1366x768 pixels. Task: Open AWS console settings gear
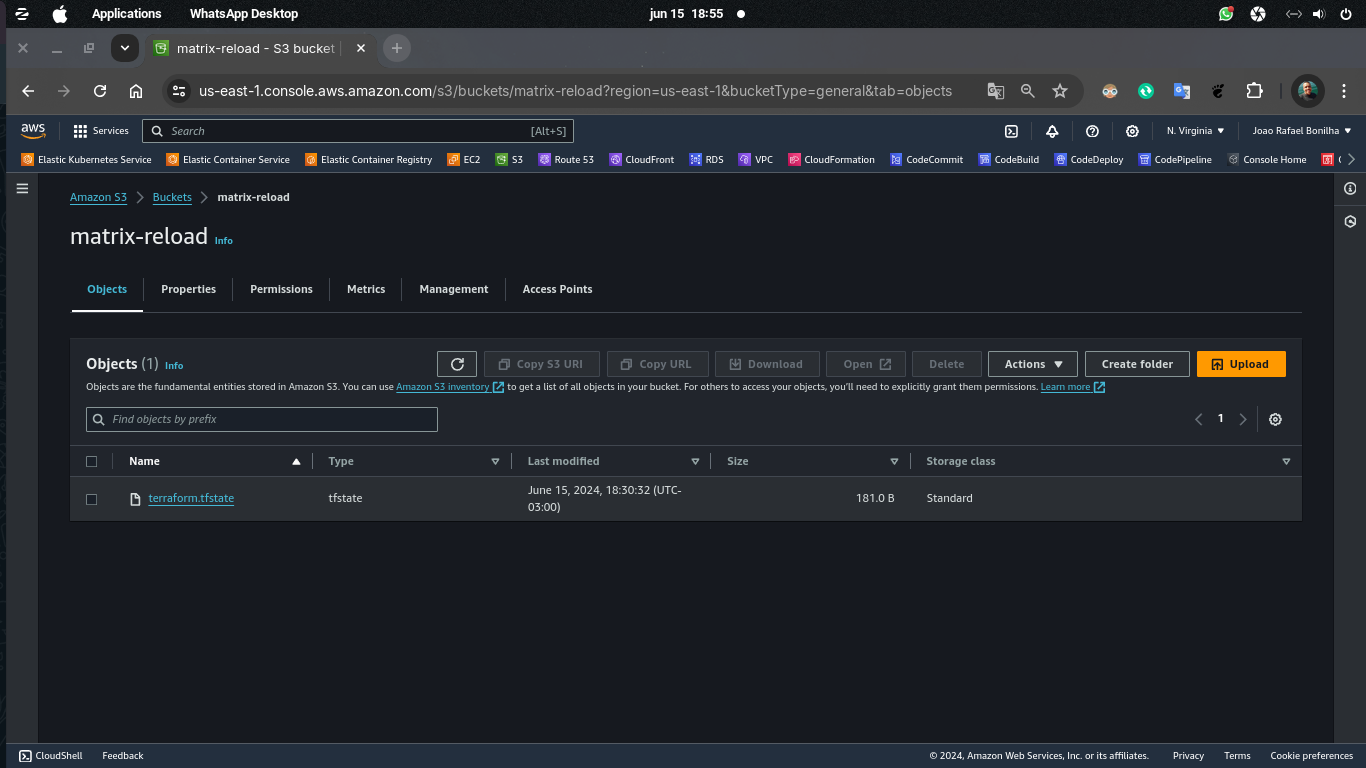(x=1132, y=131)
